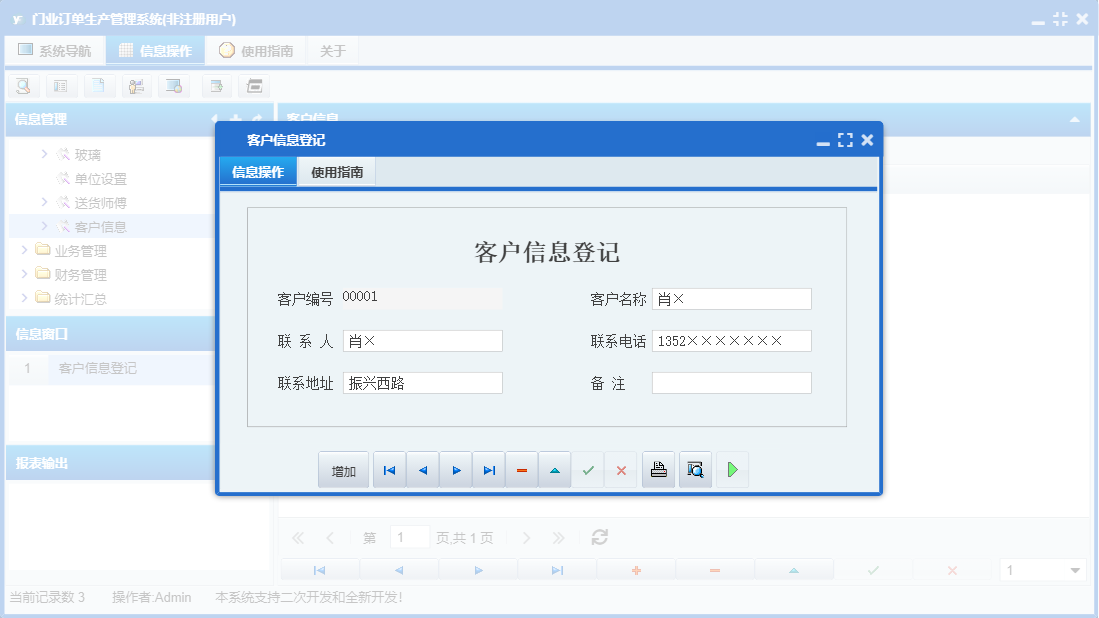Click the print icon in the dialog

pos(658,469)
